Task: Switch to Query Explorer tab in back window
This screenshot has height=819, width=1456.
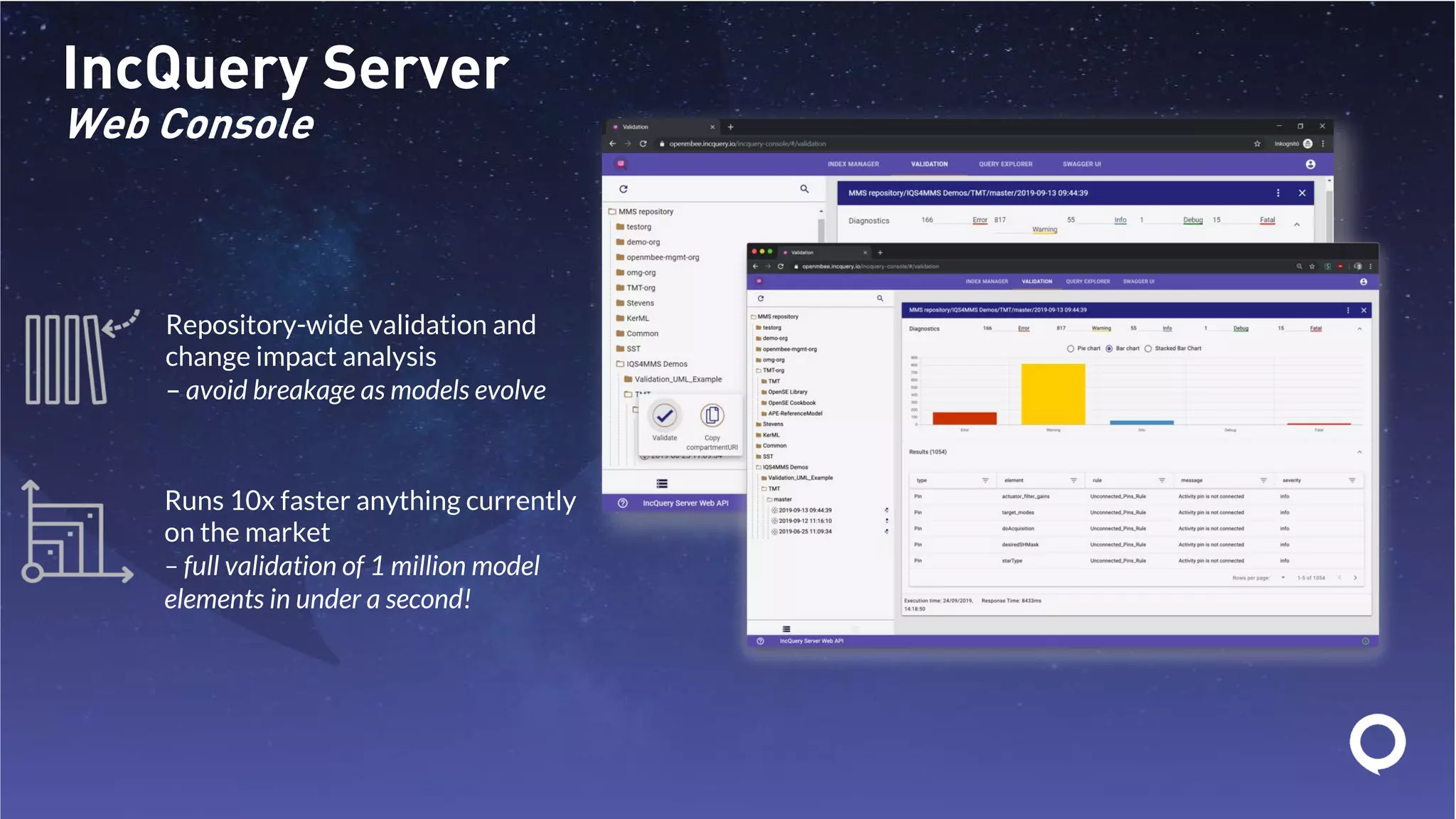Action: click(1005, 164)
